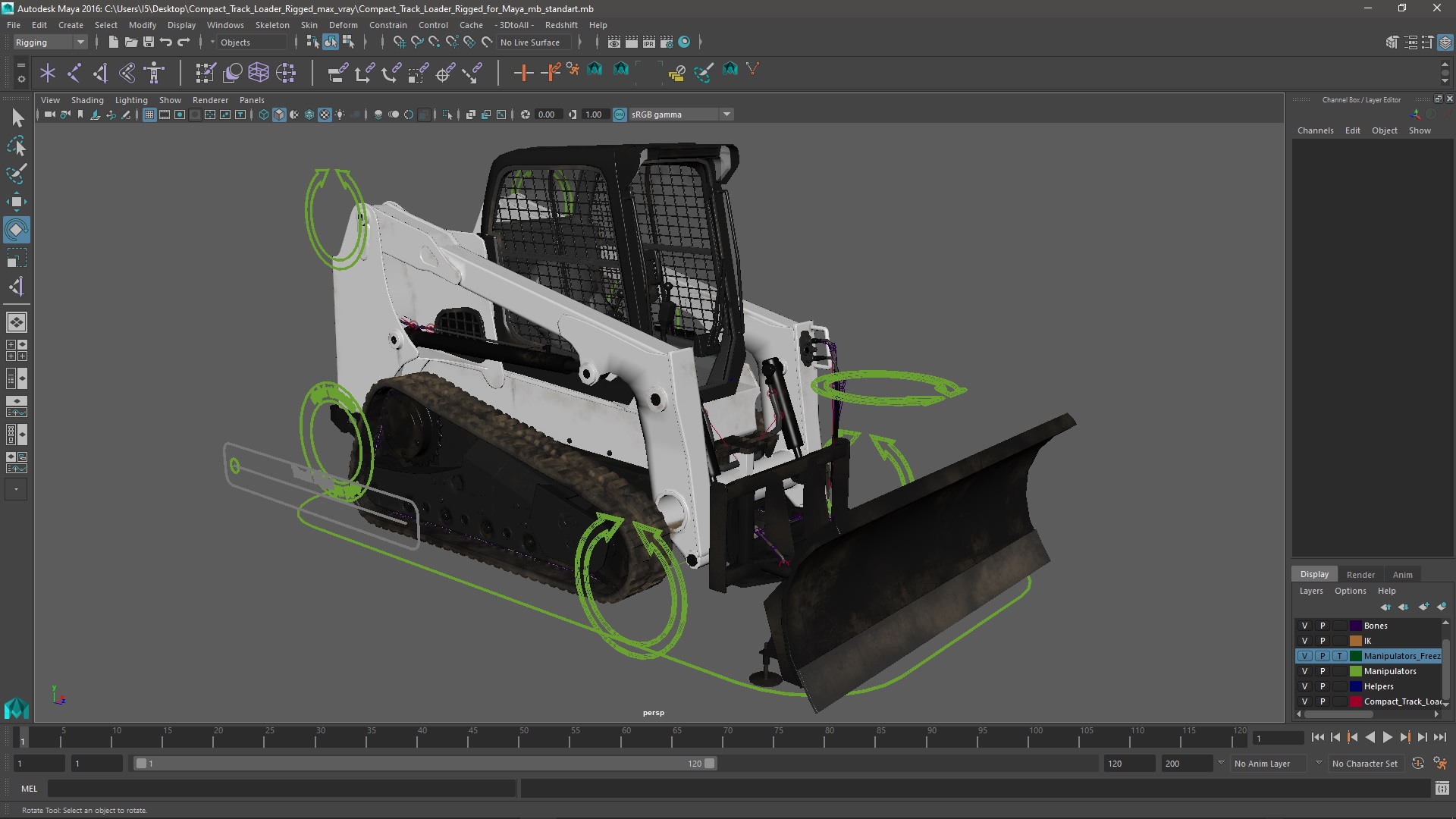Activate the Paint selection tool
The height and width of the screenshot is (819, 1456).
[16, 174]
